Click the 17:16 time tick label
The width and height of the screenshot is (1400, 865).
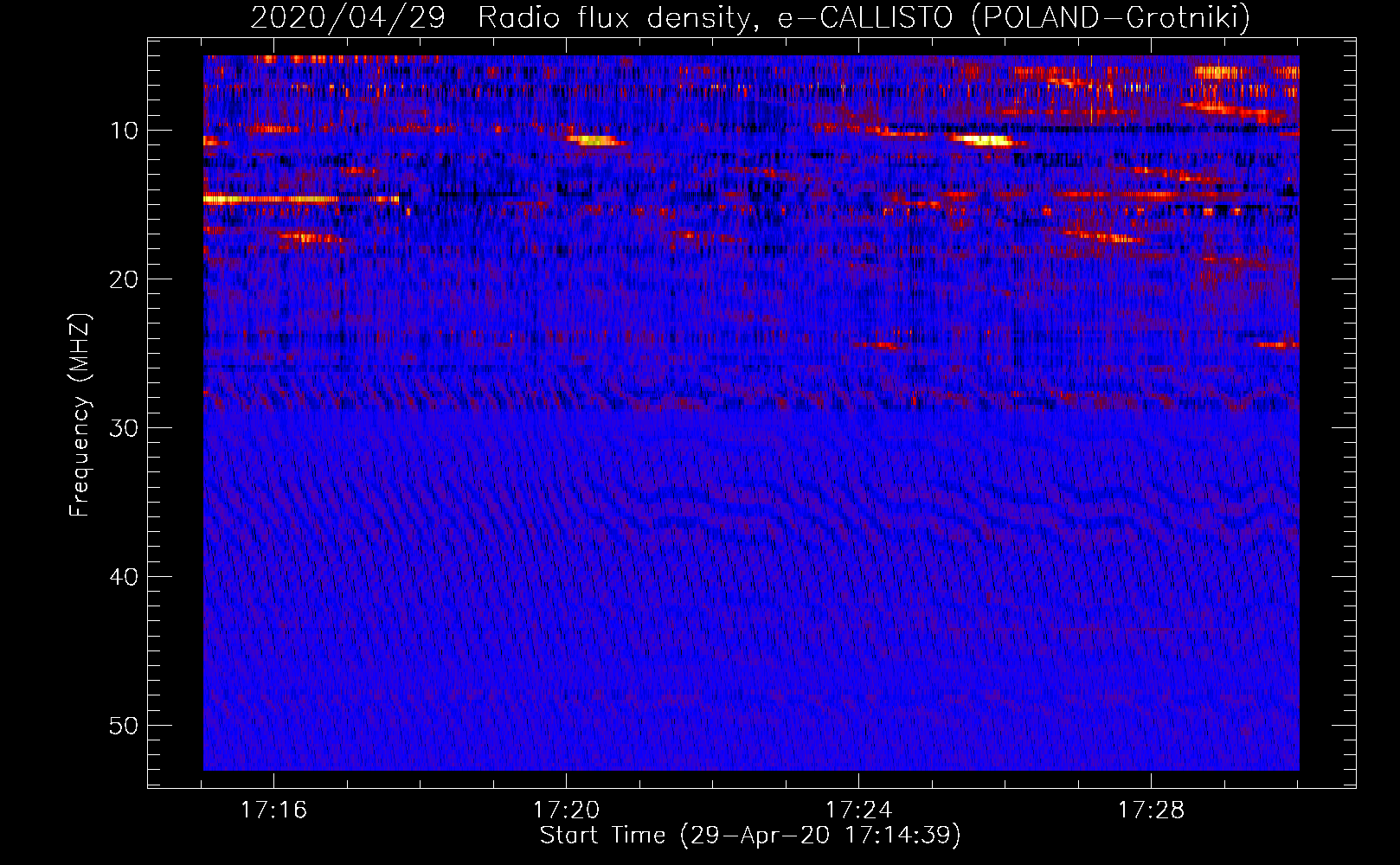(x=273, y=811)
